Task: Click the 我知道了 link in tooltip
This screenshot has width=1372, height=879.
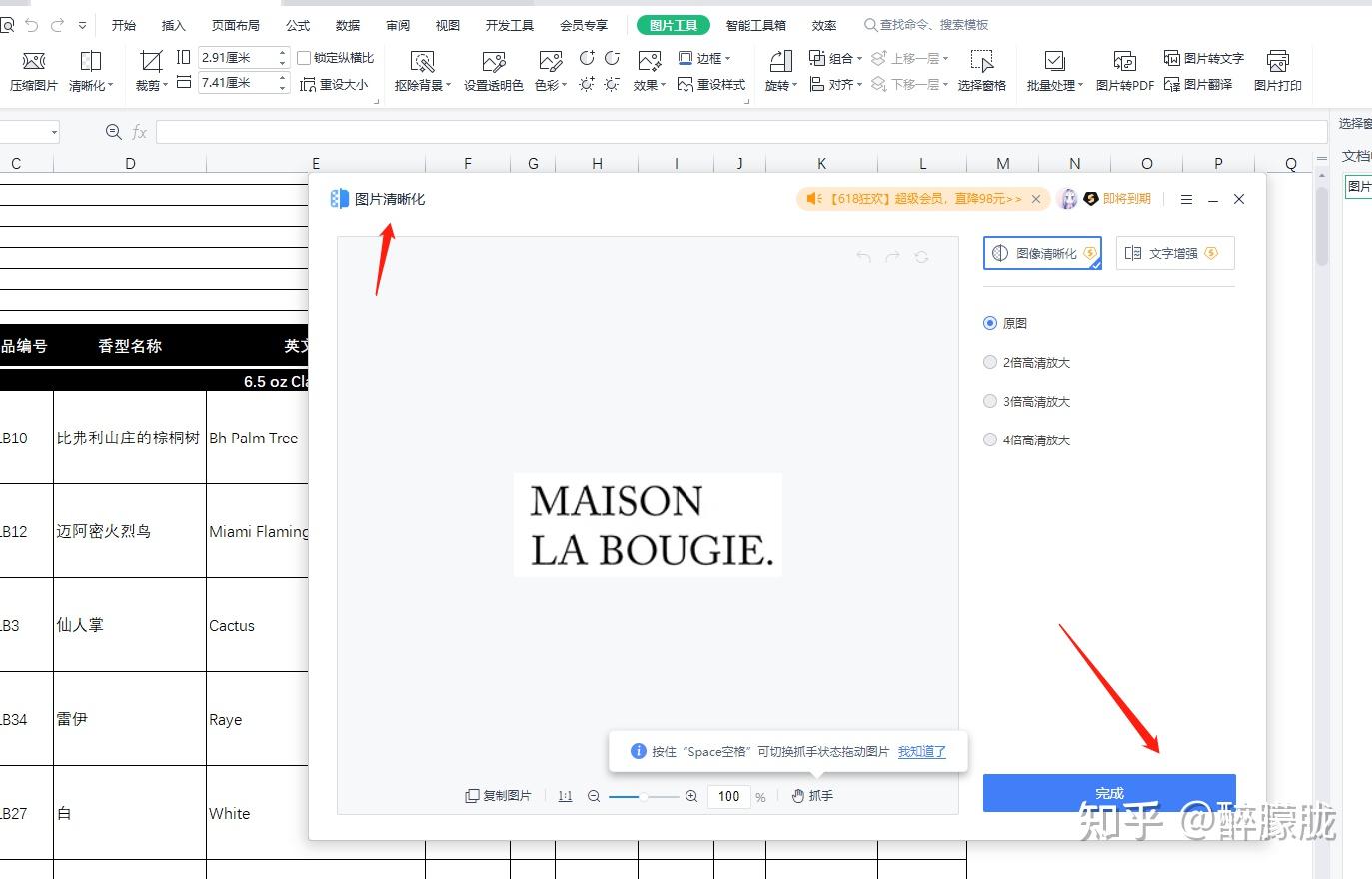Action: tap(921, 751)
